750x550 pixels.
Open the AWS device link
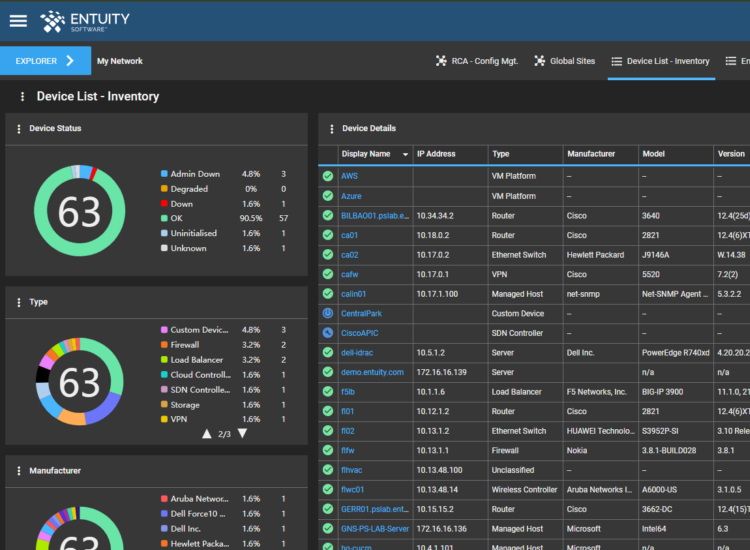(349, 176)
